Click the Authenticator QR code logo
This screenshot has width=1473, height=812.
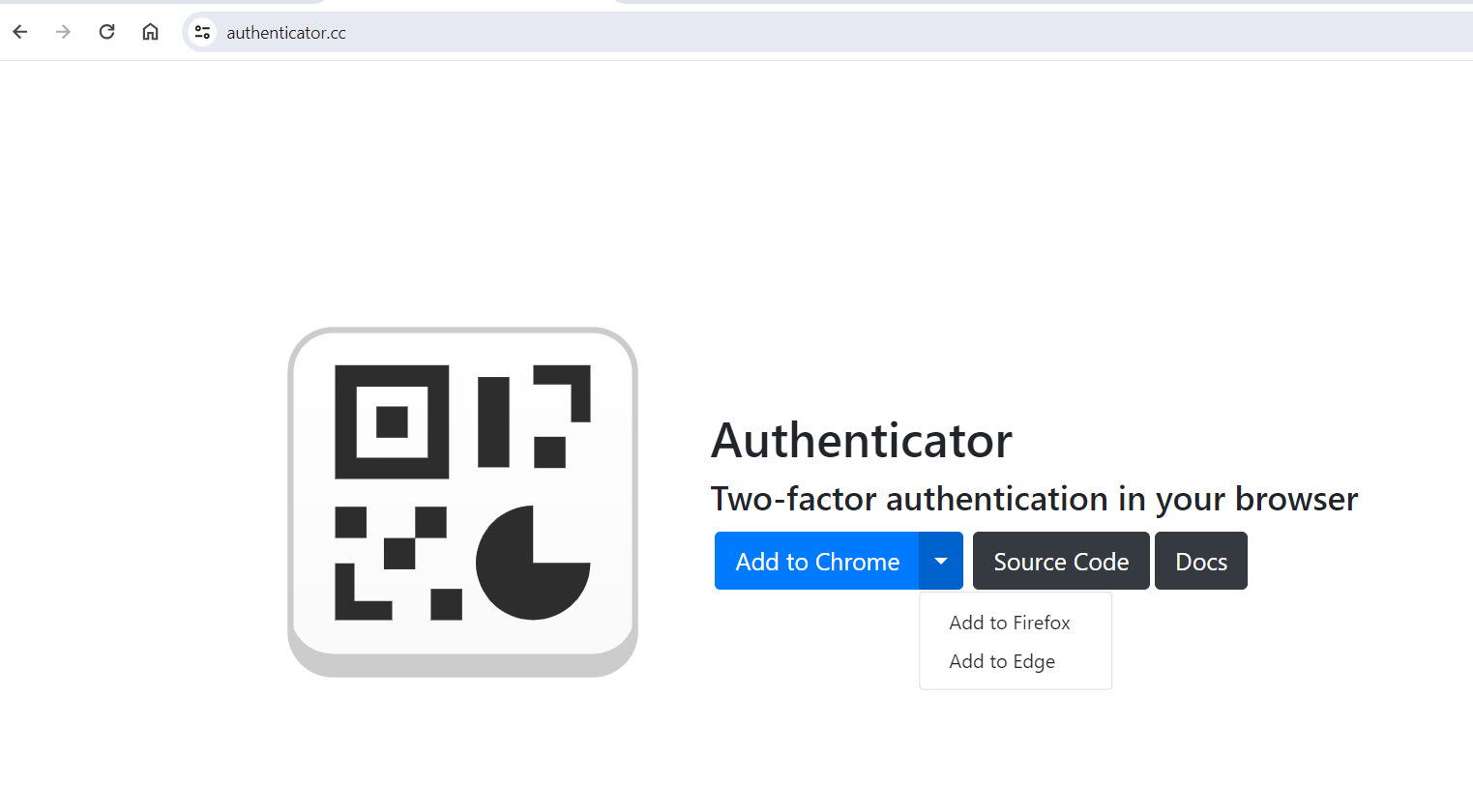462,502
